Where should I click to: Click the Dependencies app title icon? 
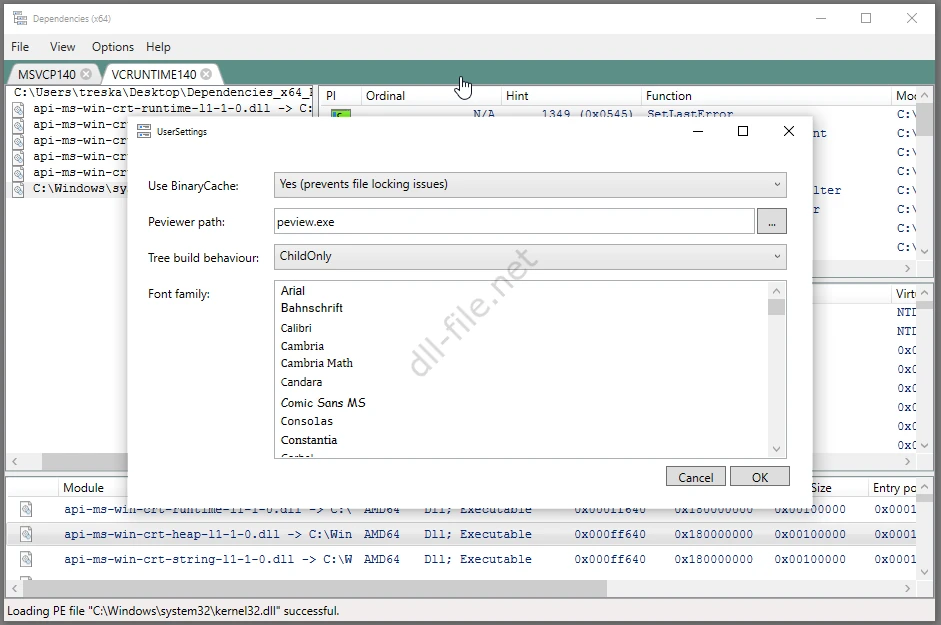click(20, 19)
